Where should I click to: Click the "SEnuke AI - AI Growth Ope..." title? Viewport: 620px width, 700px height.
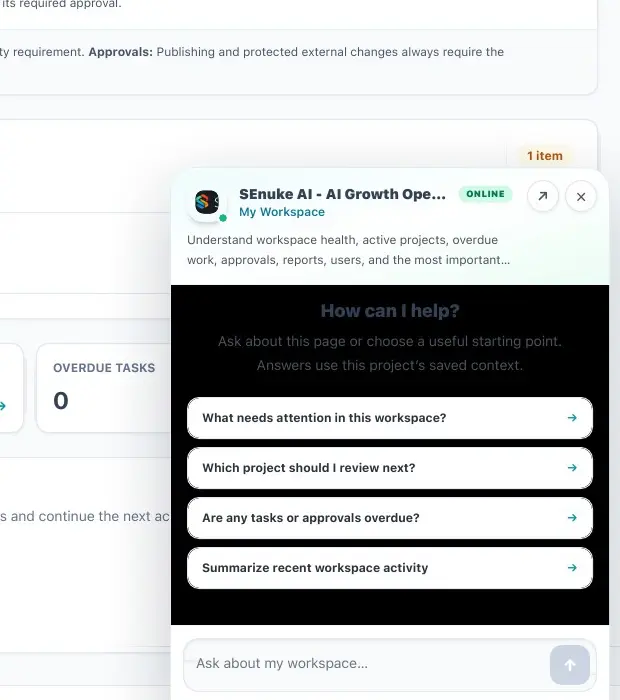coord(342,194)
